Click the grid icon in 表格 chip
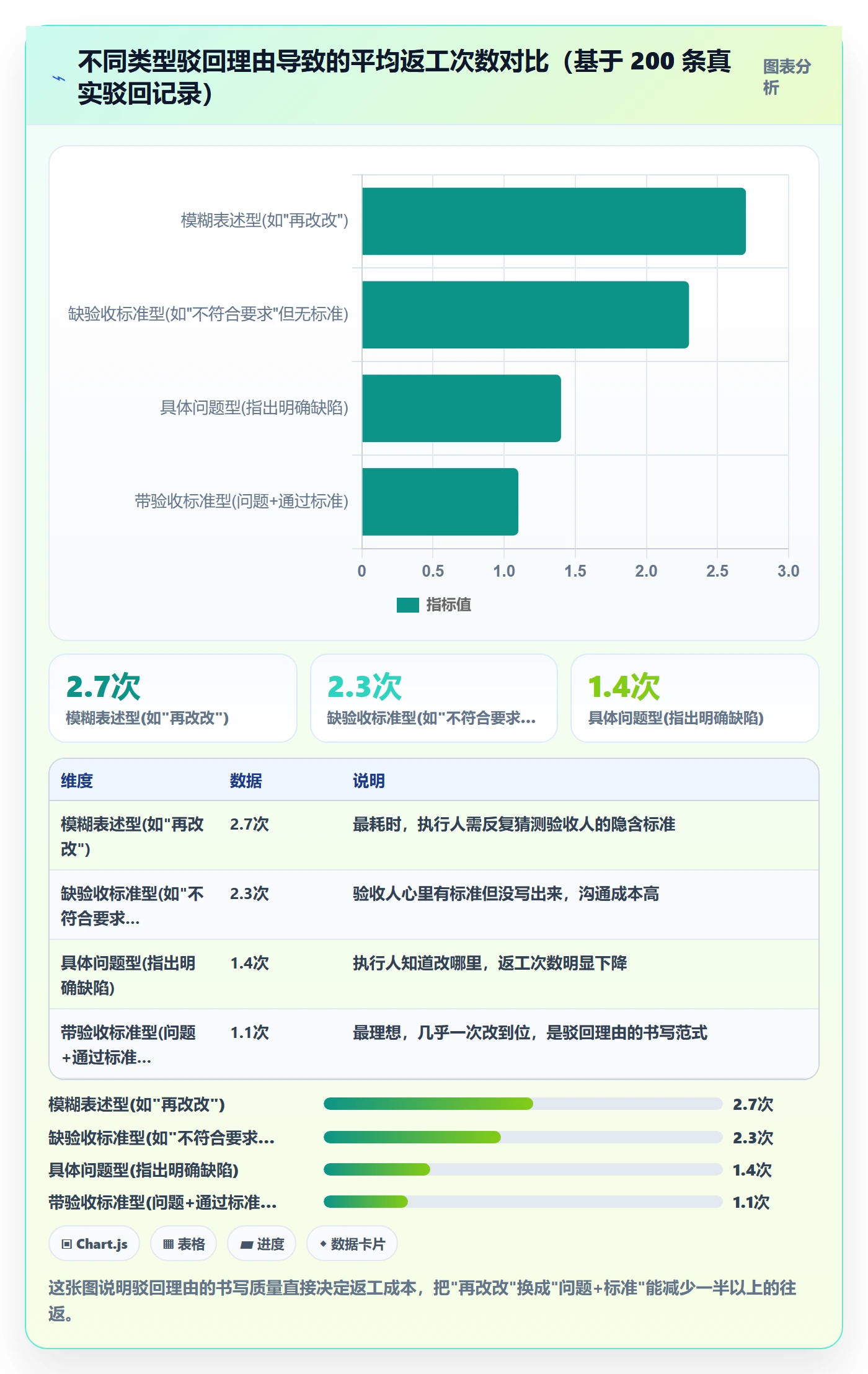The image size is (868, 1374). [168, 1244]
